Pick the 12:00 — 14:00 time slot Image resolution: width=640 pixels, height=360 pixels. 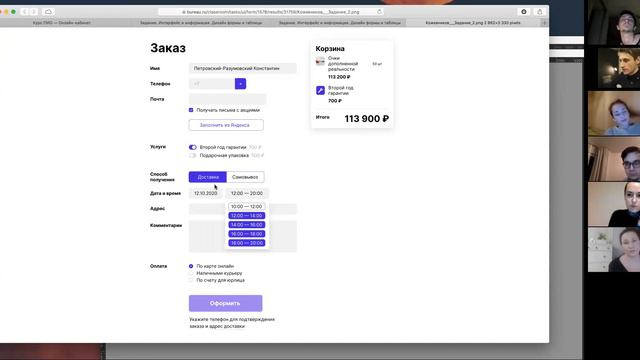pos(247,216)
